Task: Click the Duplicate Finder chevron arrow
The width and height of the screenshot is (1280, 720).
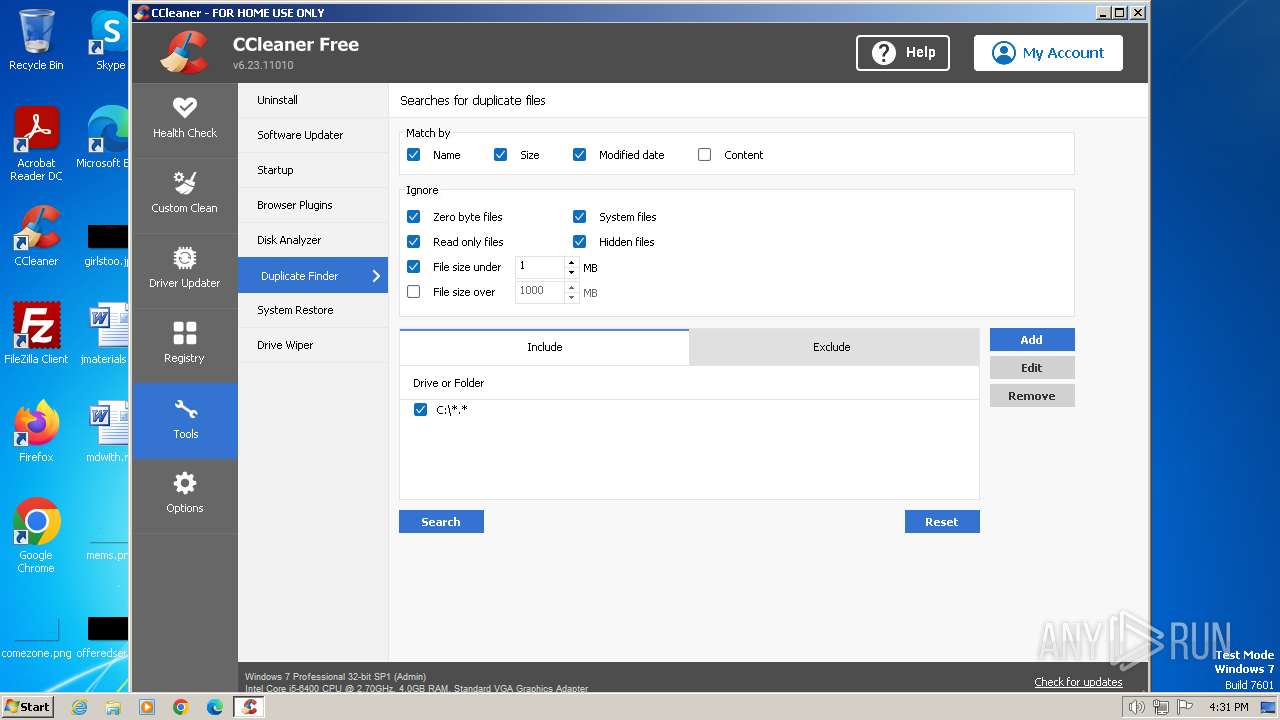Action: [x=376, y=276]
